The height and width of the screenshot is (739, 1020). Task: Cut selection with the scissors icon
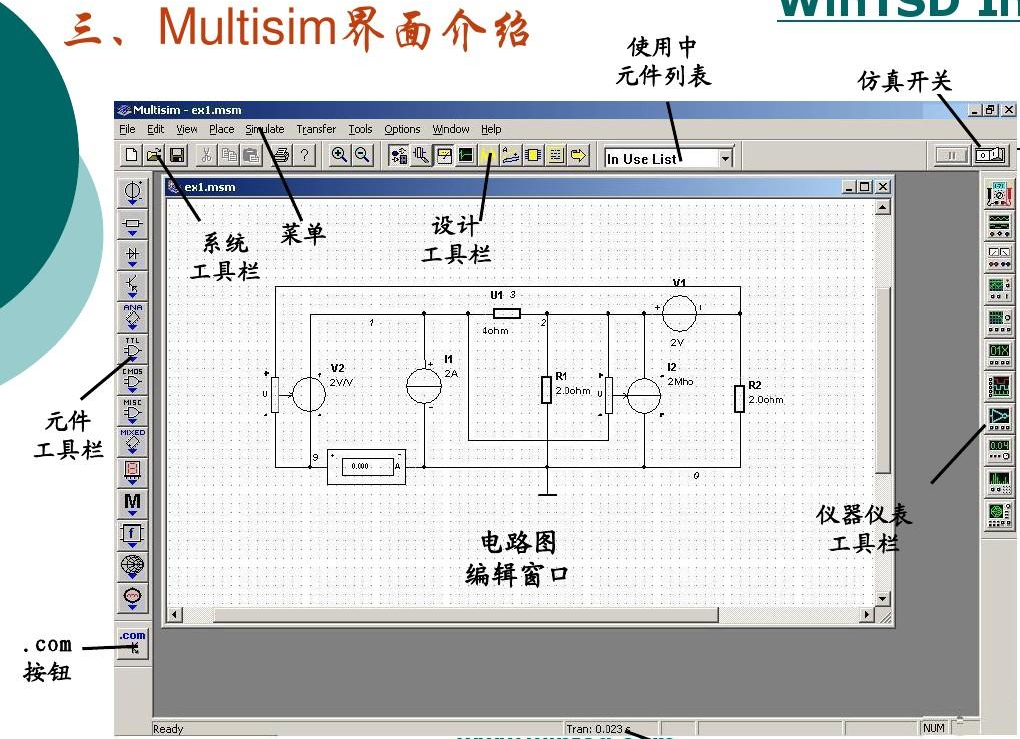point(206,155)
